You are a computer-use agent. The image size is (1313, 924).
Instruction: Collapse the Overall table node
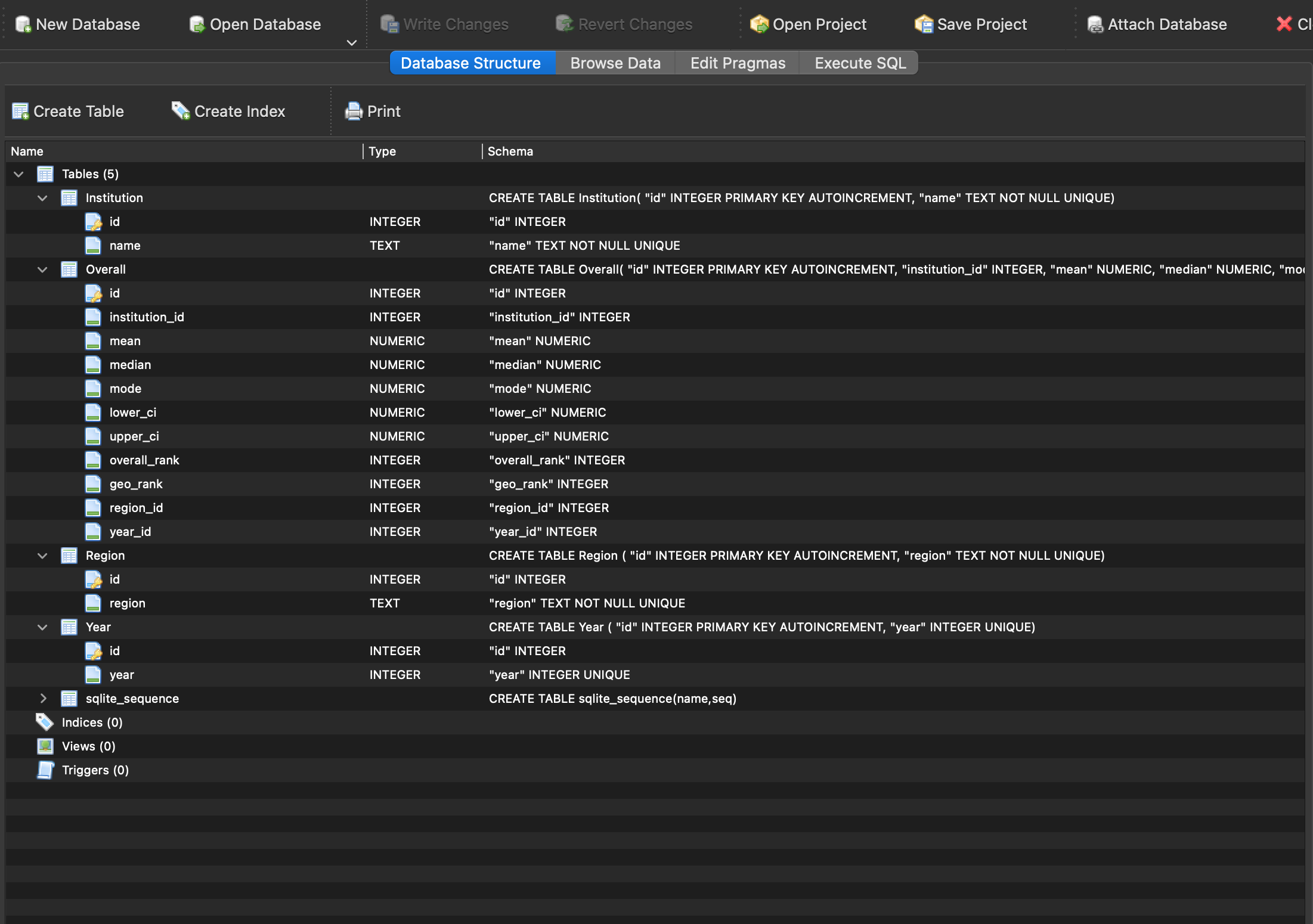point(42,269)
